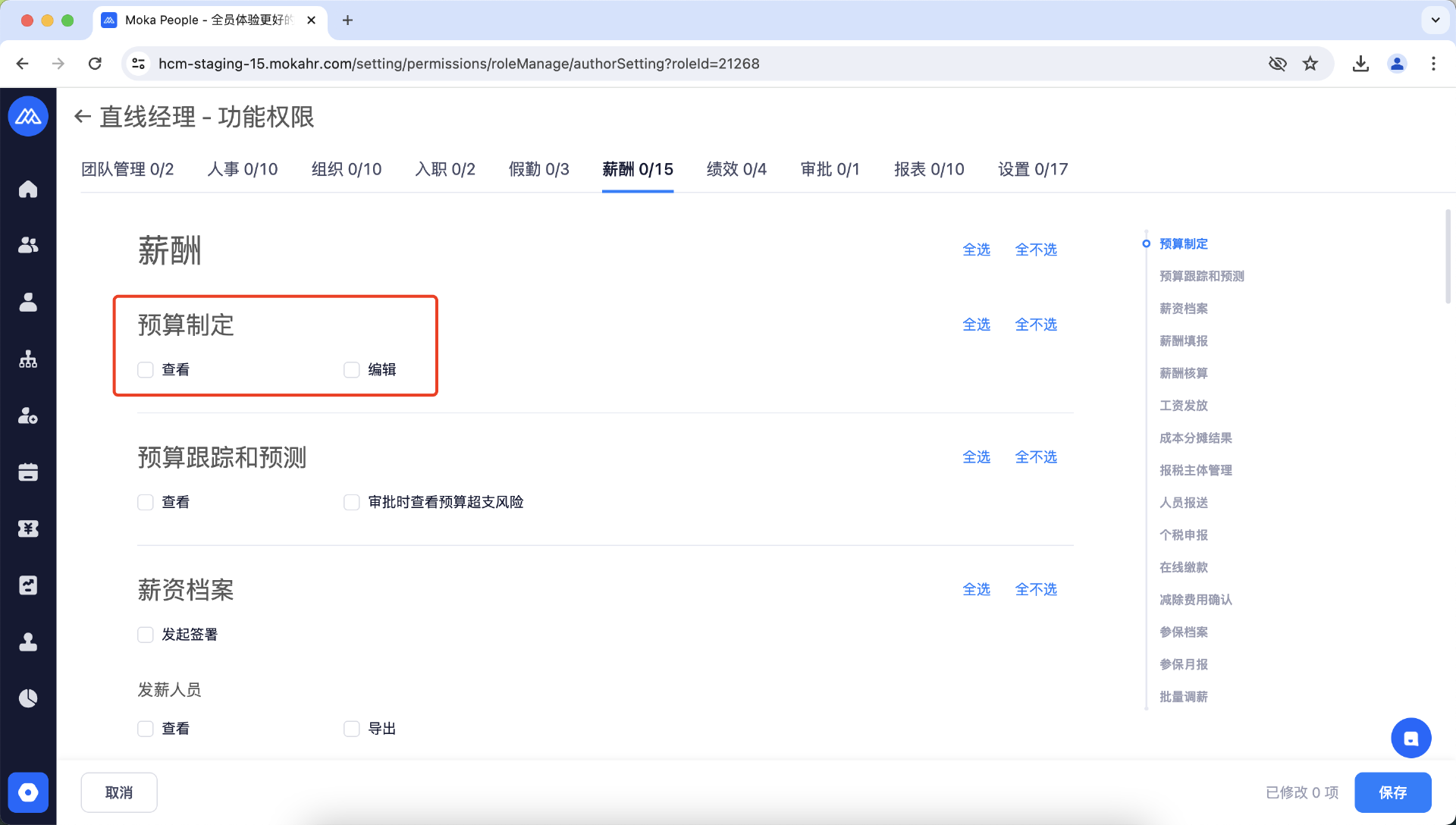The width and height of the screenshot is (1456, 825).
Task: Switch to 团队管理 0/2 tab
Action: pyautogui.click(x=127, y=169)
